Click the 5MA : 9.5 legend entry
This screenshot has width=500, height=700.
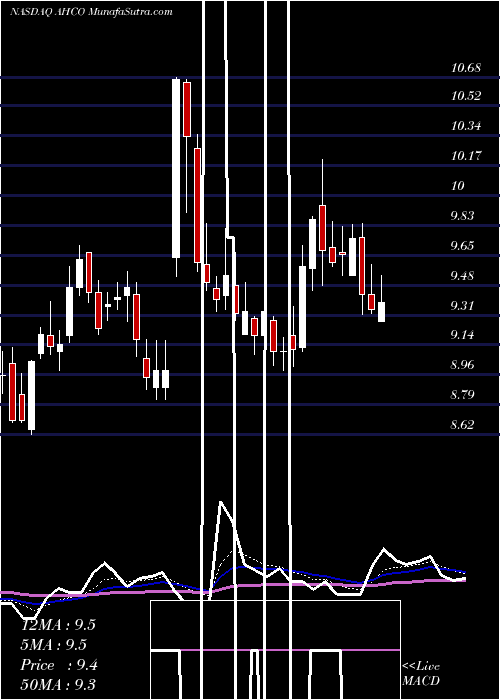(54, 645)
